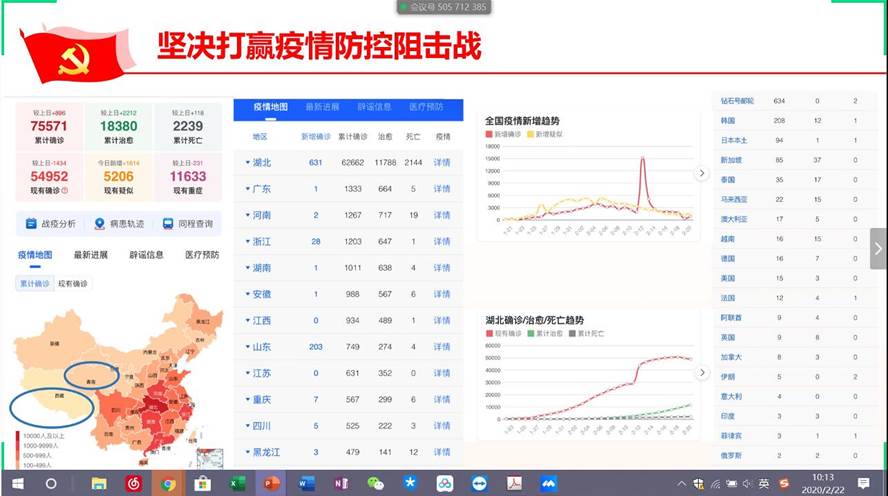The width and height of the screenshot is (888, 496).
Task: Switch to 辟谣信息 tab under the toolbar
Action: tap(147, 255)
